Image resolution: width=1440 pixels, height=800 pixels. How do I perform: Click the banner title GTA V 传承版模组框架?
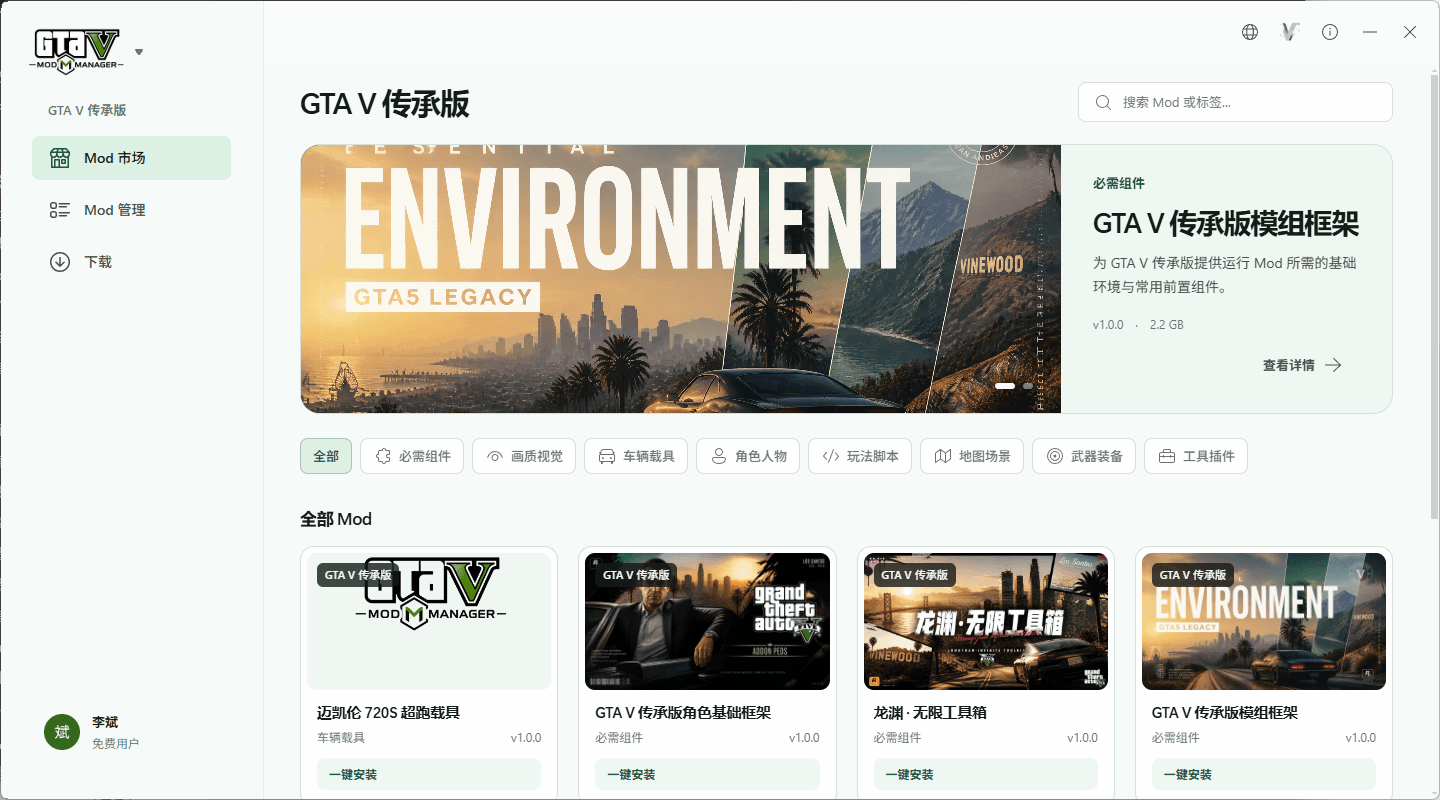coord(1226,224)
